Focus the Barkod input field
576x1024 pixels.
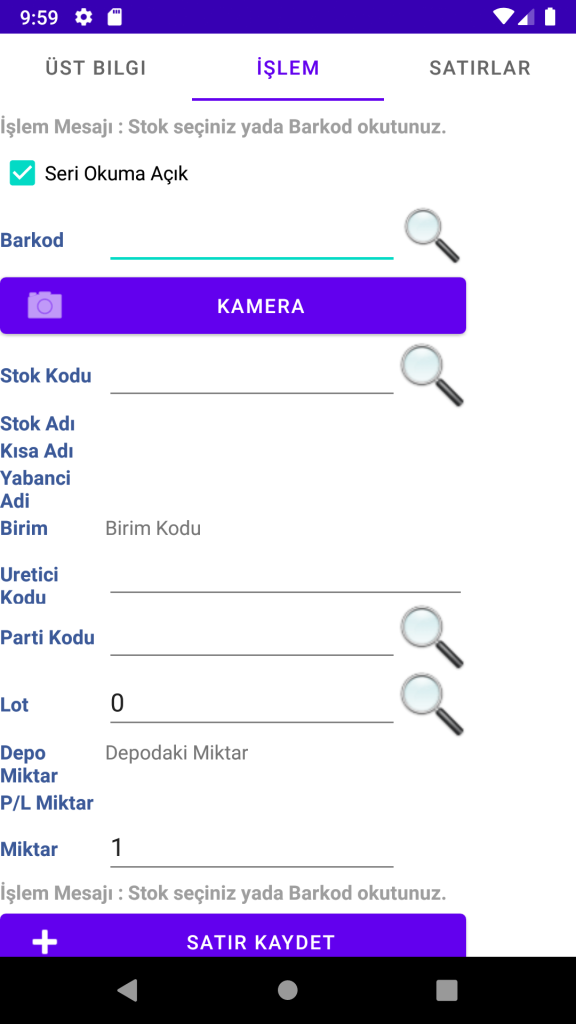pos(251,241)
